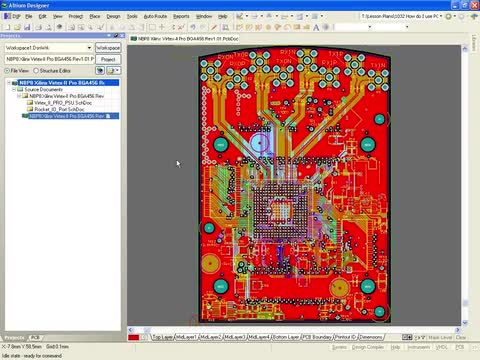Open the Edit menu
The height and width of the screenshot is (360, 480).
42,16
